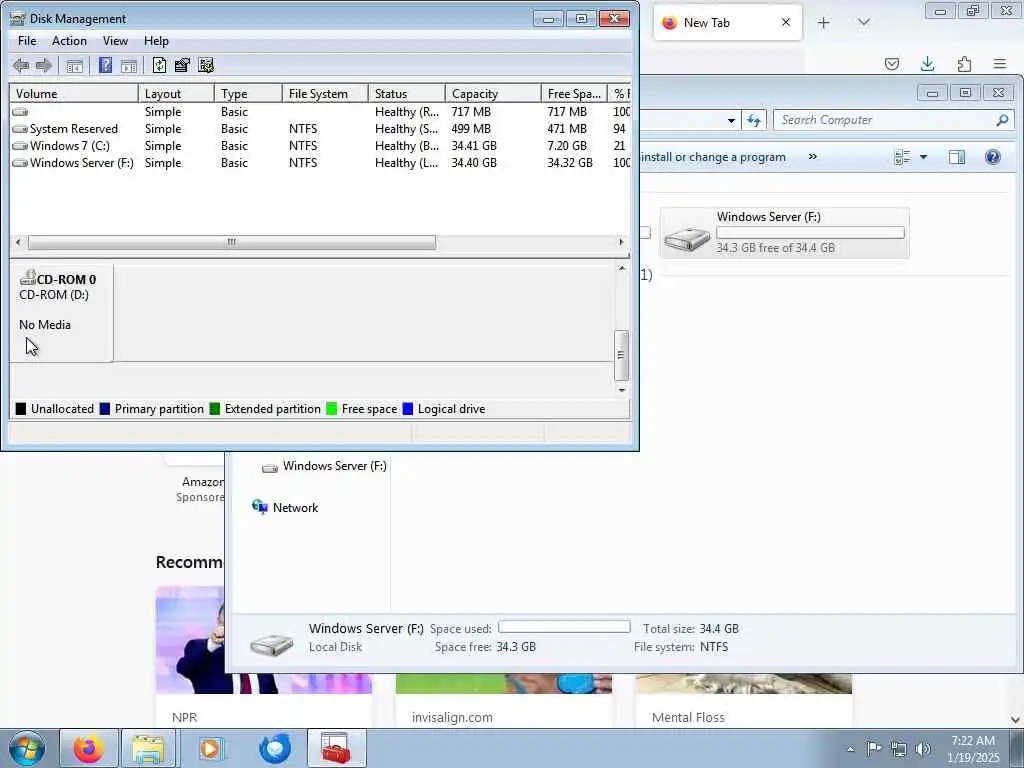The height and width of the screenshot is (768, 1024).
Task: Click the Firefox taskbar icon
Action: 89,748
